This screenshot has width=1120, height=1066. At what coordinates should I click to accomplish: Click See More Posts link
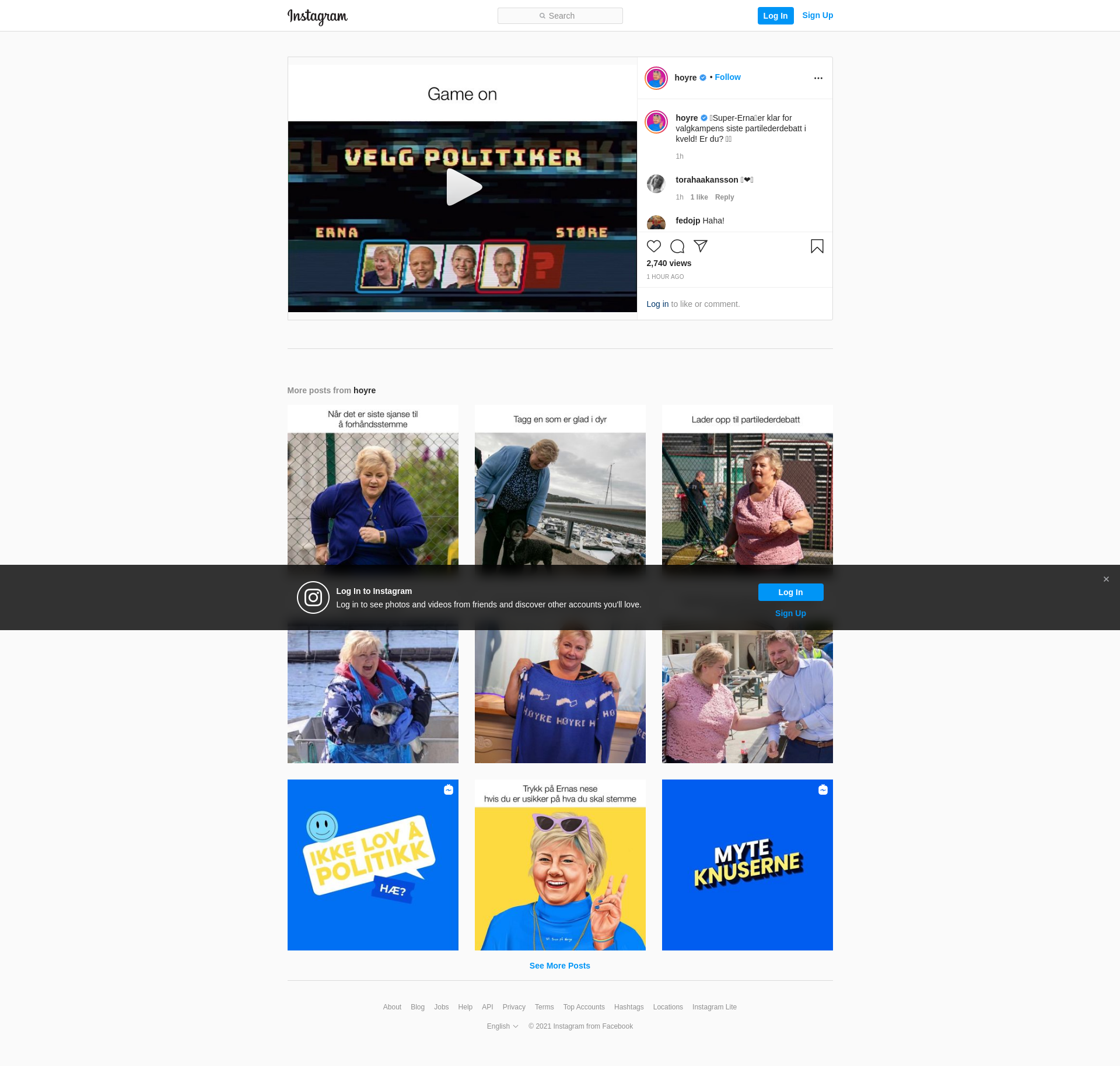[x=560, y=966]
